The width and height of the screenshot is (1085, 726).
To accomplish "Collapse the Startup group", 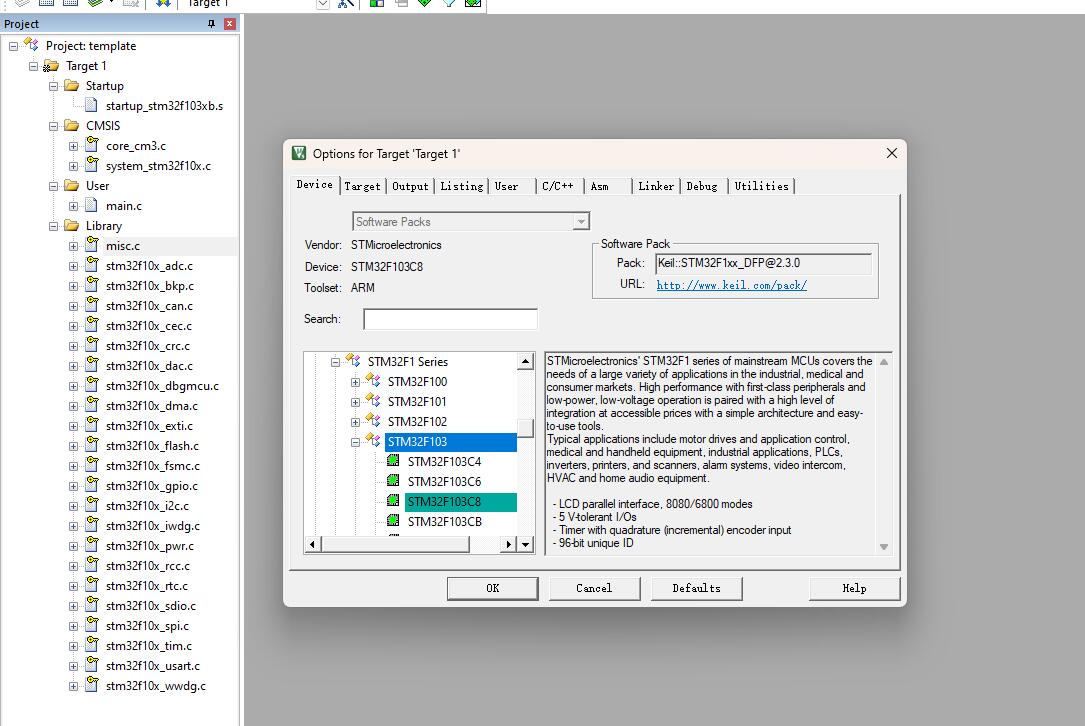I will click(53, 87).
